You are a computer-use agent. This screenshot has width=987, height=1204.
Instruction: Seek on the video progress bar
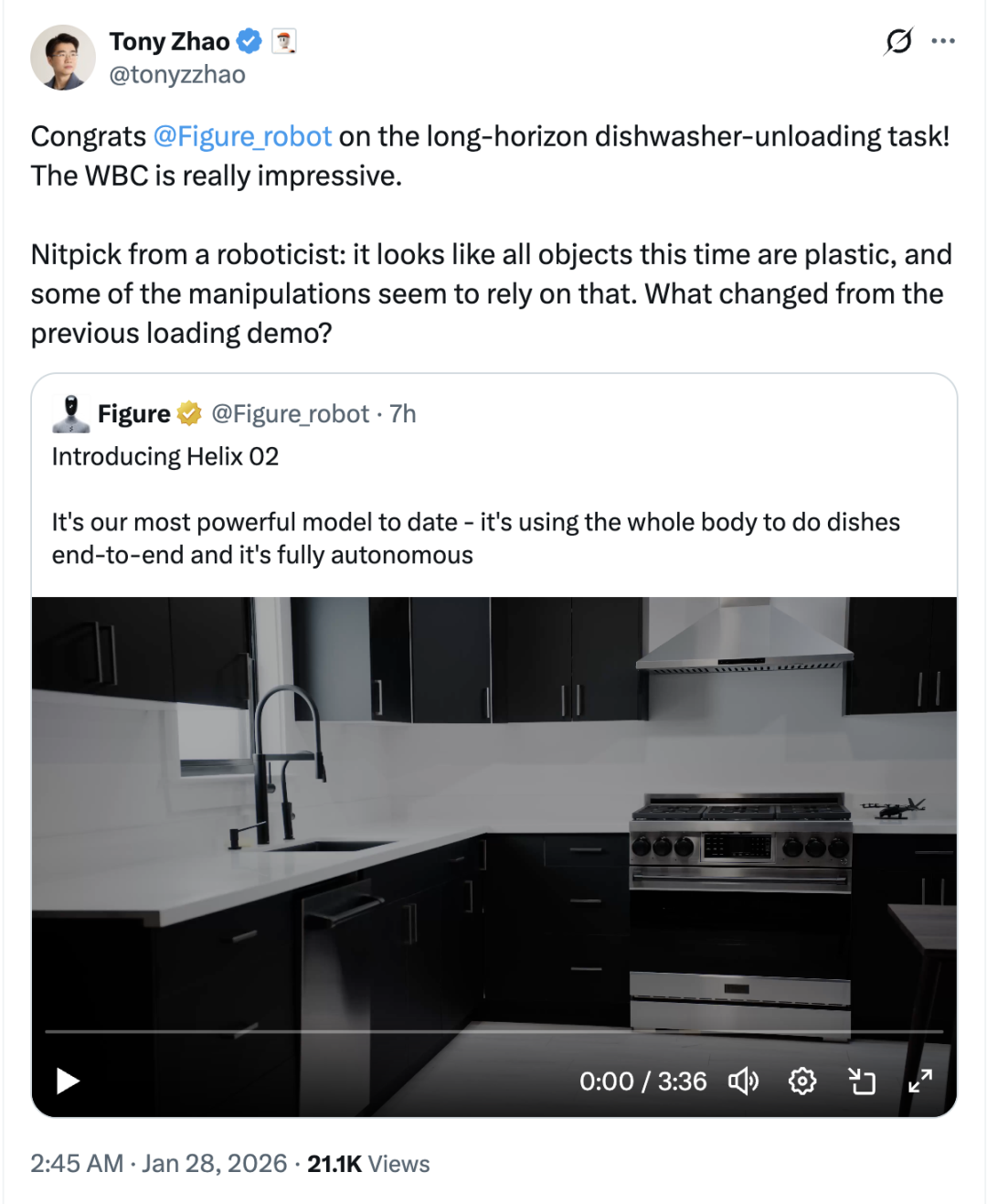[493, 1032]
